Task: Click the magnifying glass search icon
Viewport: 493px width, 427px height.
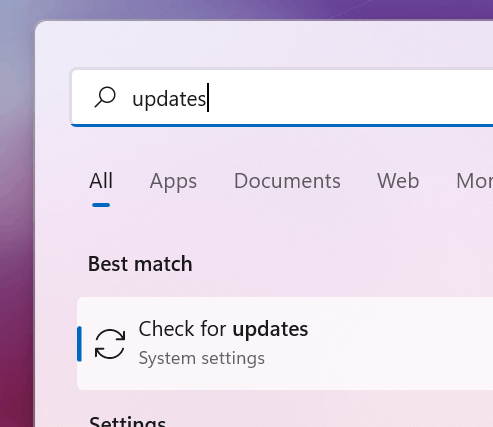Action: pos(105,97)
